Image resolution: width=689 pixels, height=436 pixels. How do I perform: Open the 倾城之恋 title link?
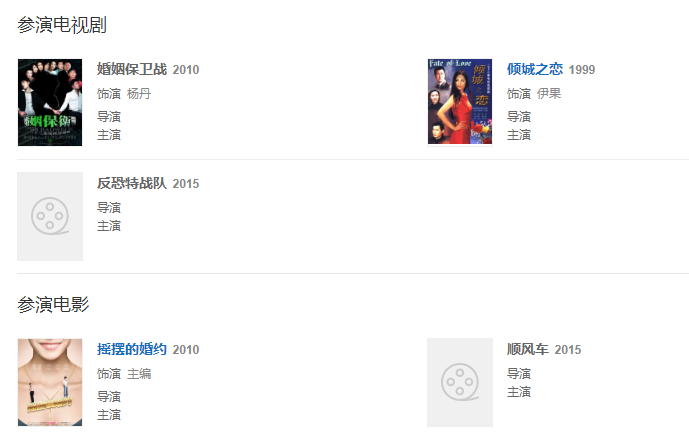click(535, 69)
